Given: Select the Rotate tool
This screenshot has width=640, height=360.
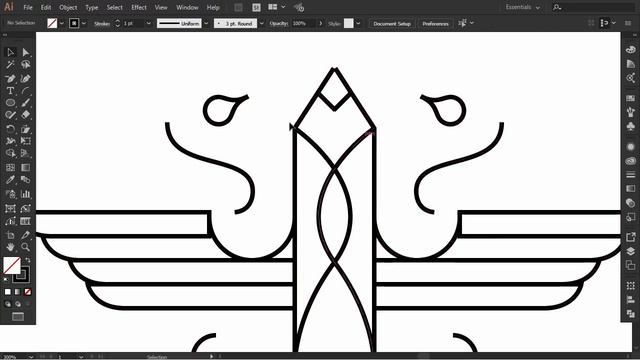Looking at the screenshot, I should [10, 129].
